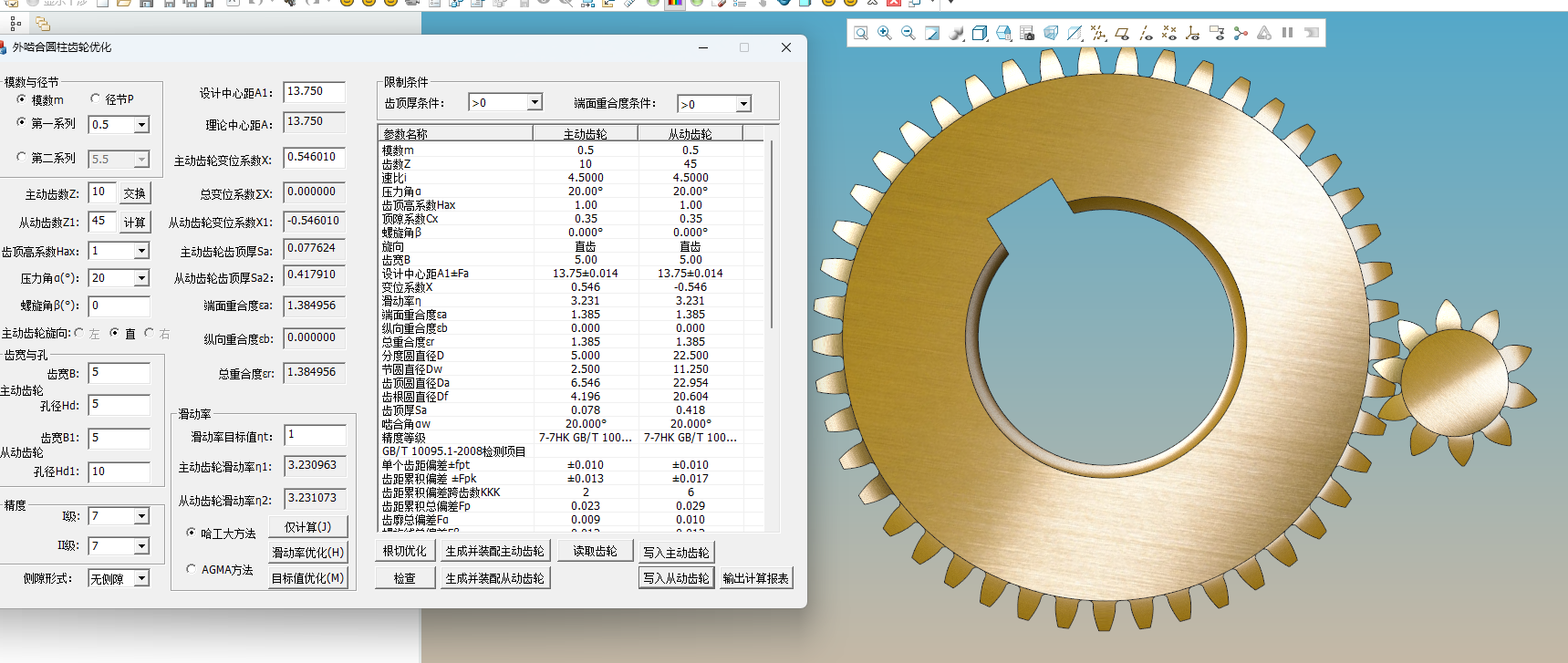1568x663 pixels.
Task: Click the 交换 button
Action: pyautogui.click(x=135, y=193)
